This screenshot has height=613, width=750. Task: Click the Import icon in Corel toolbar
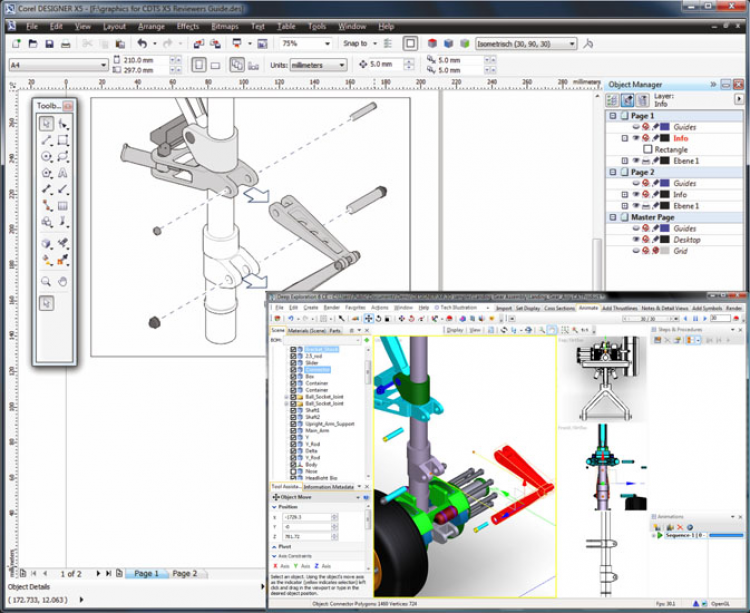[x=199, y=44]
